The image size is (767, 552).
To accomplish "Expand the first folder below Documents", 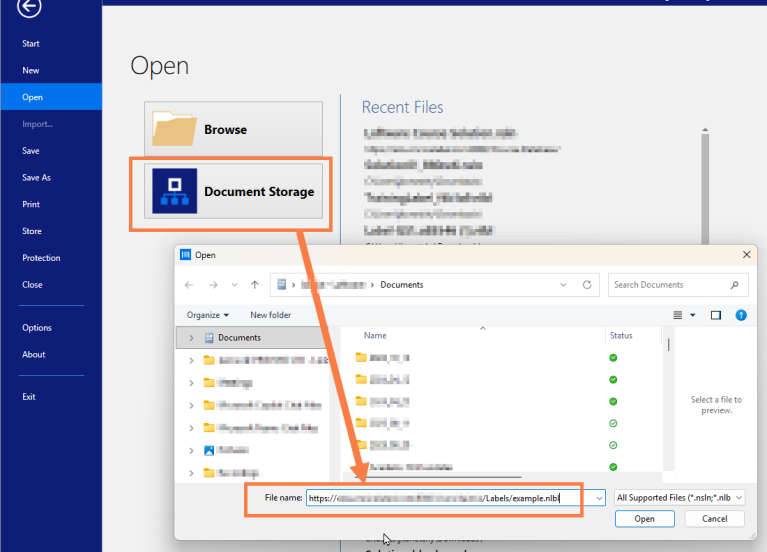I will pos(191,361).
